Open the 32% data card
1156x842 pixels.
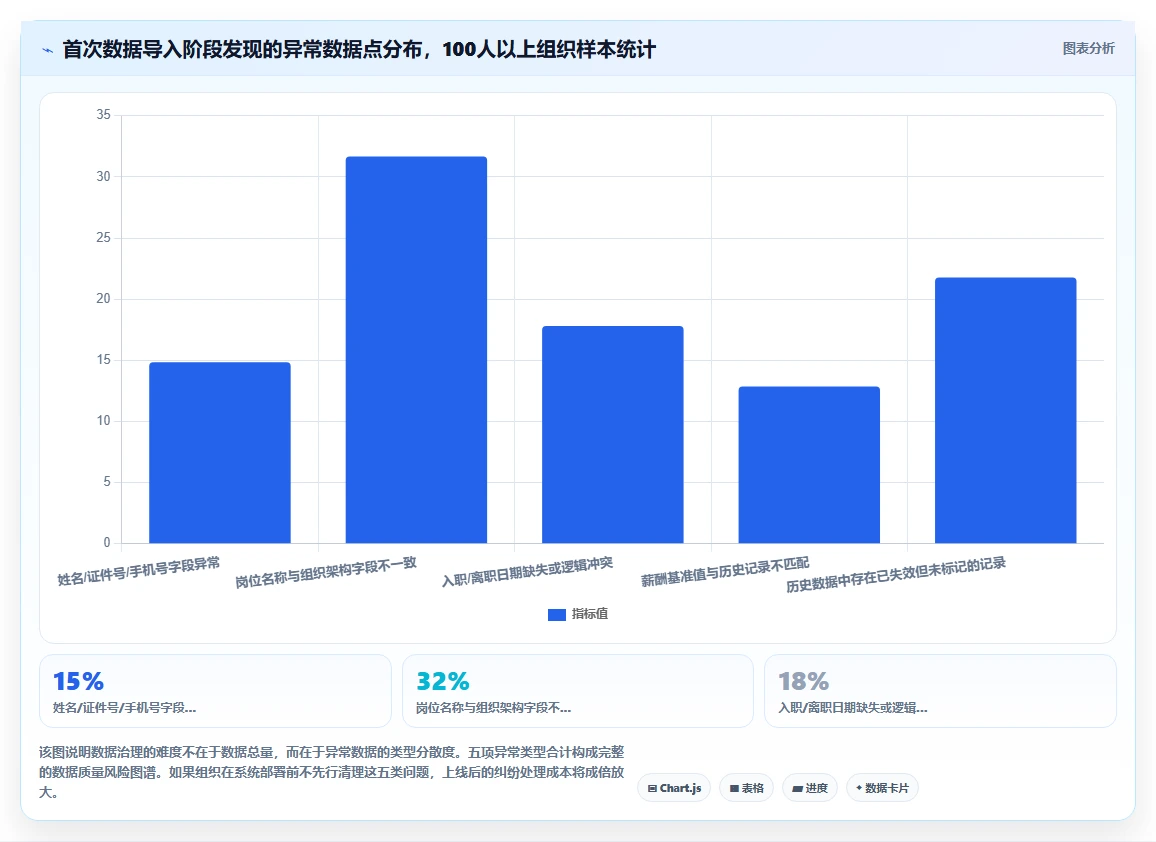coord(578,691)
